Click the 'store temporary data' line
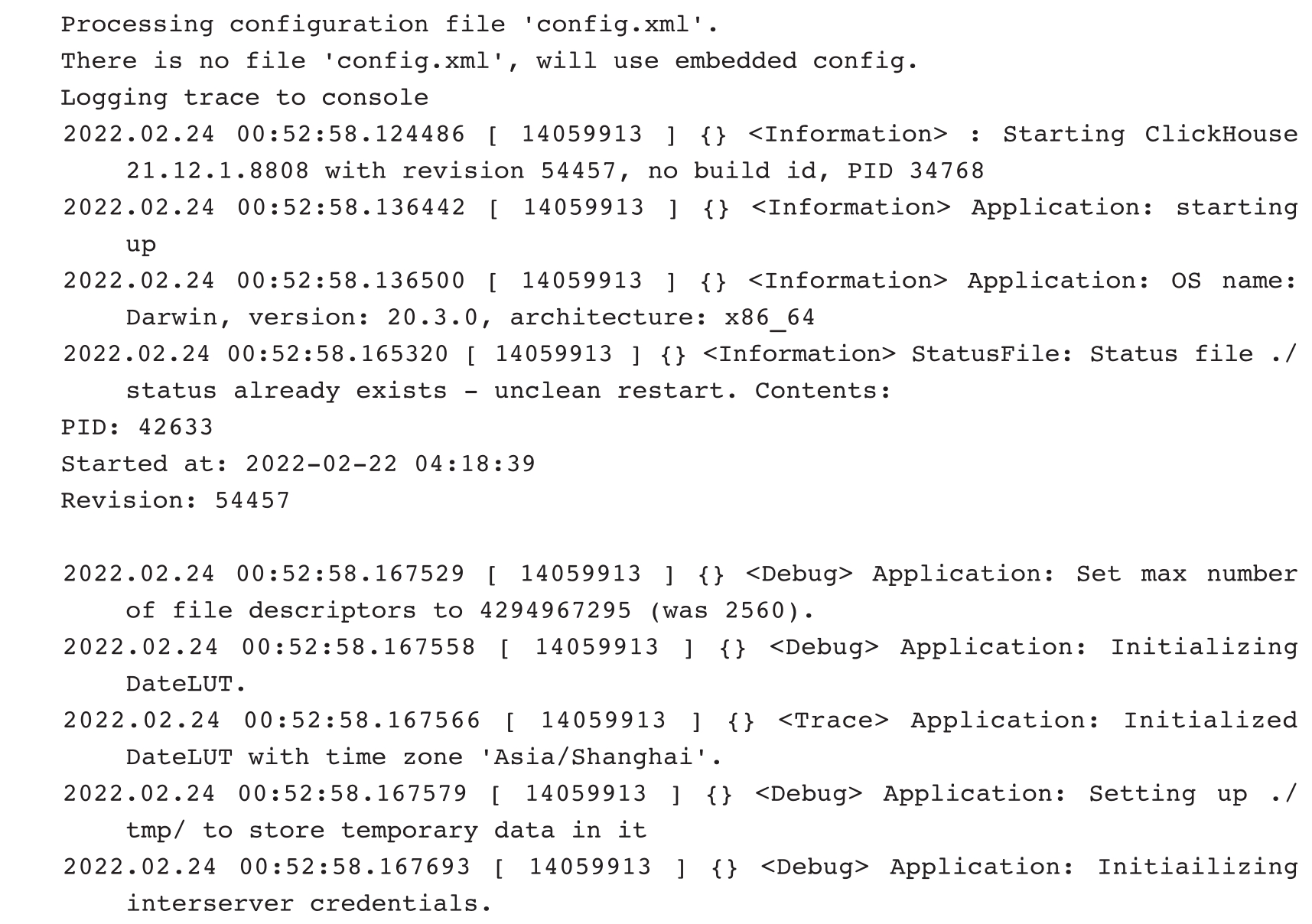 [x=386, y=830]
